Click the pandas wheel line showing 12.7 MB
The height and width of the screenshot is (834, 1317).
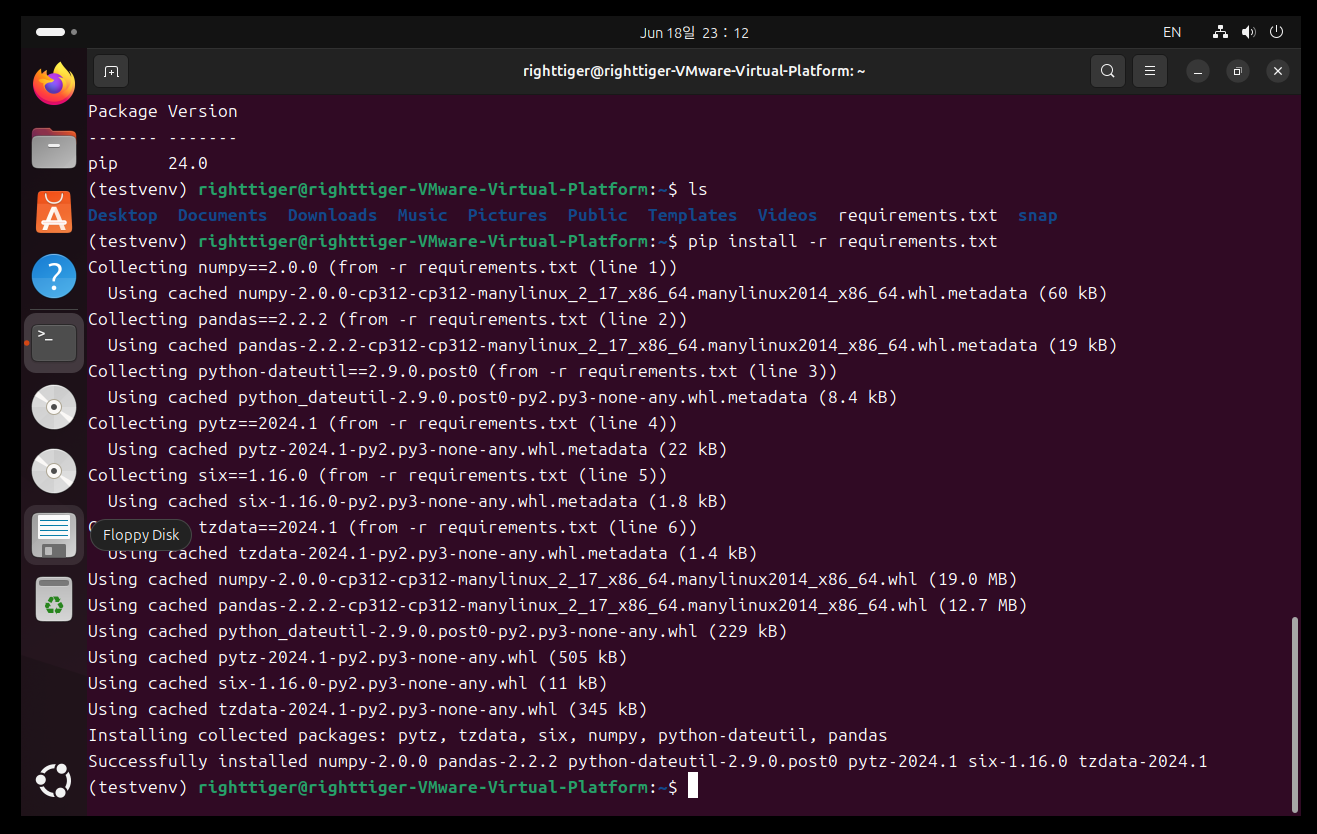pyautogui.click(x=558, y=605)
